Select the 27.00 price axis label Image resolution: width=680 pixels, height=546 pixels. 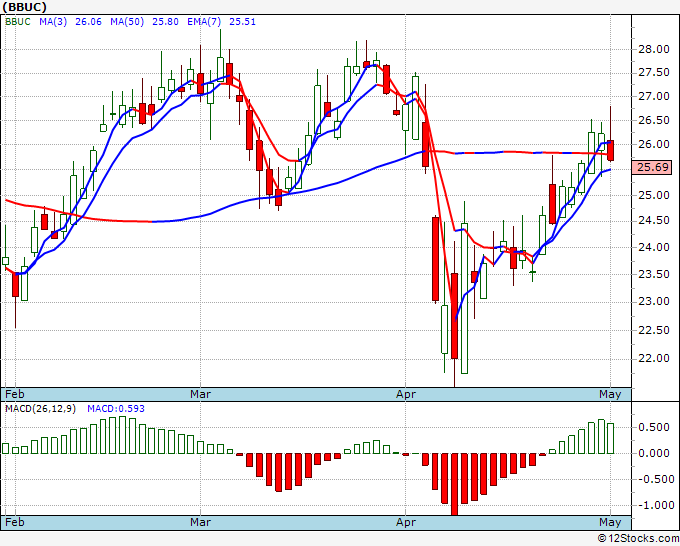tap(654, 96)
